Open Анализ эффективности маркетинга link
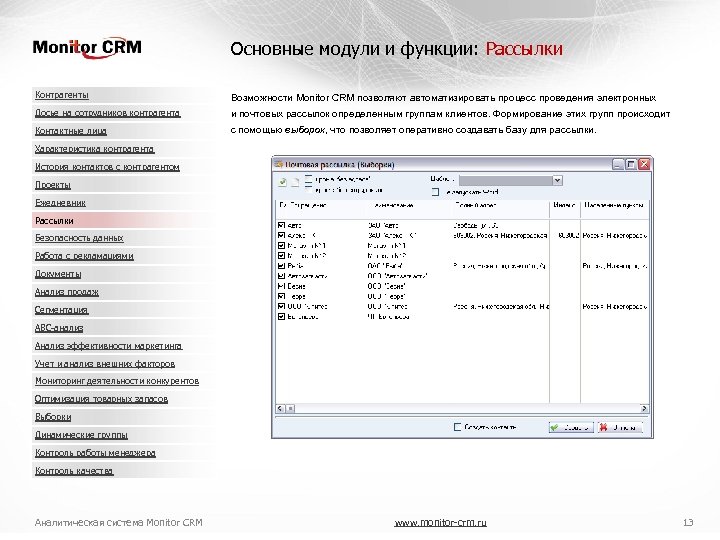 coord(108,346)
